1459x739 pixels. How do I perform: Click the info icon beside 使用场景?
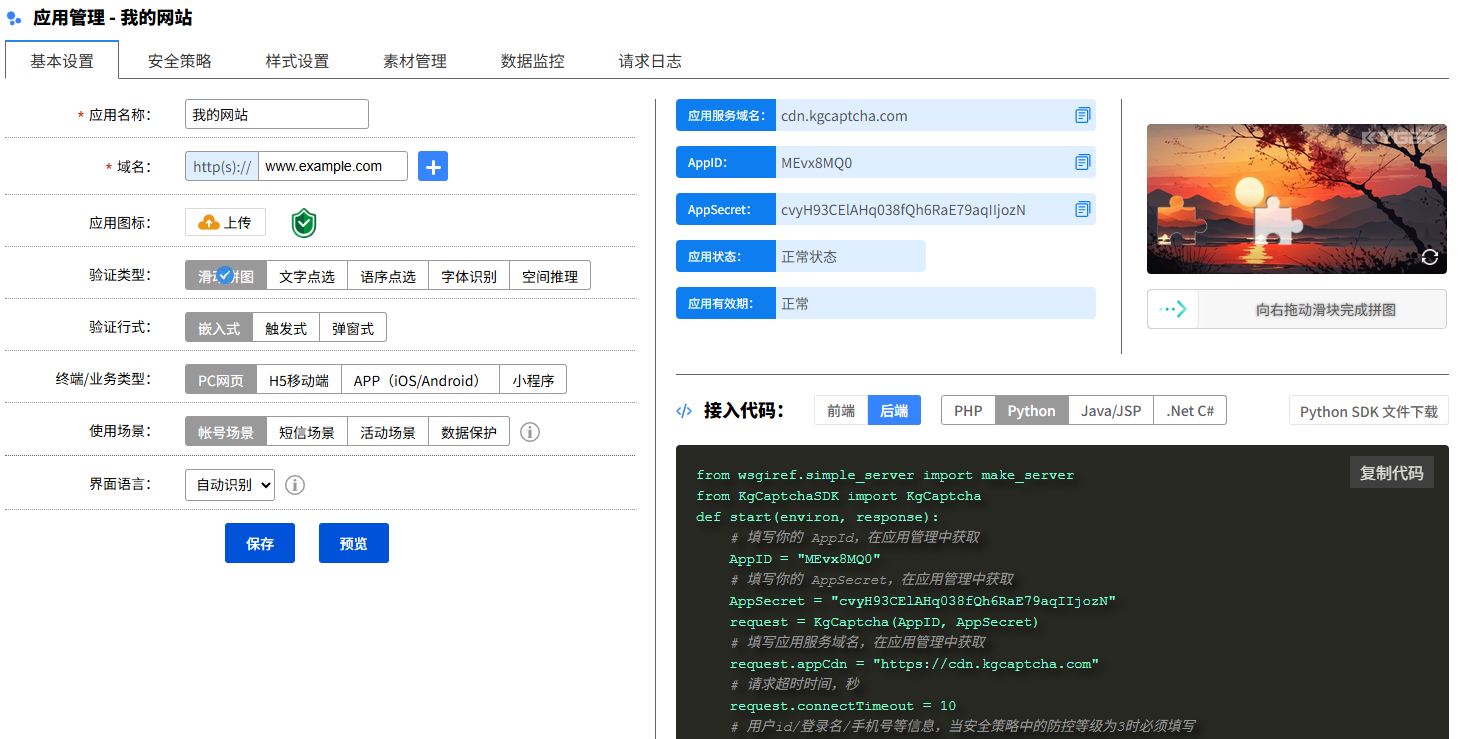[530, 432]
